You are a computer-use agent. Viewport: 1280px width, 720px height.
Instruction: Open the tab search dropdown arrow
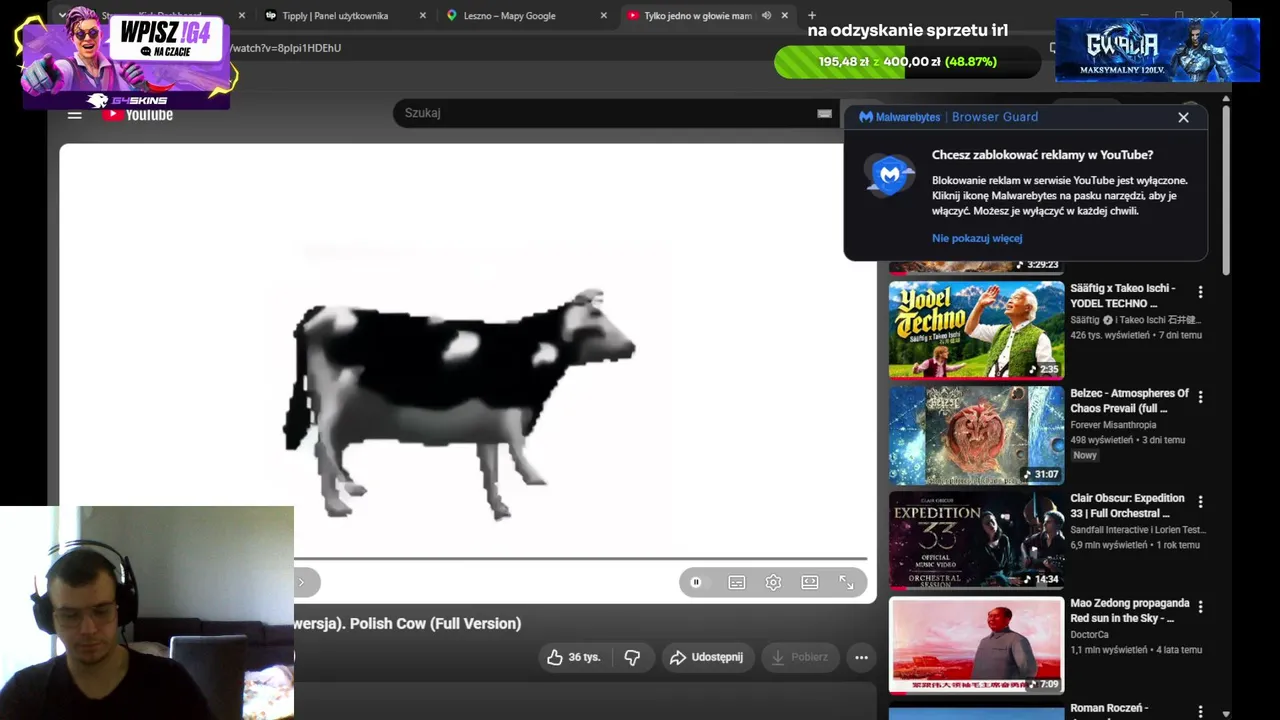click(62, 16)
